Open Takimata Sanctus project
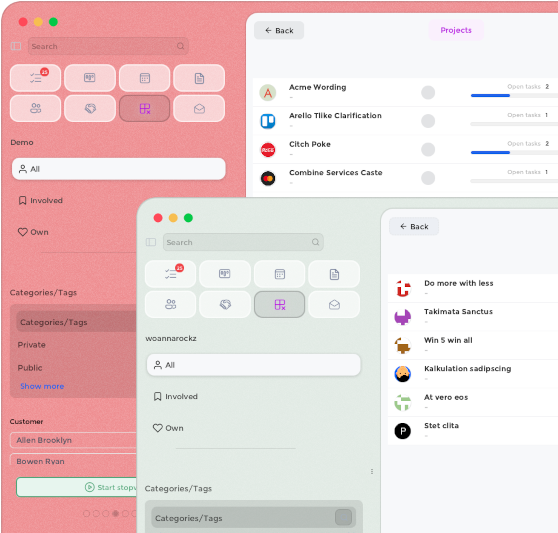Screen dimensions: 558x533 (458, 312)
